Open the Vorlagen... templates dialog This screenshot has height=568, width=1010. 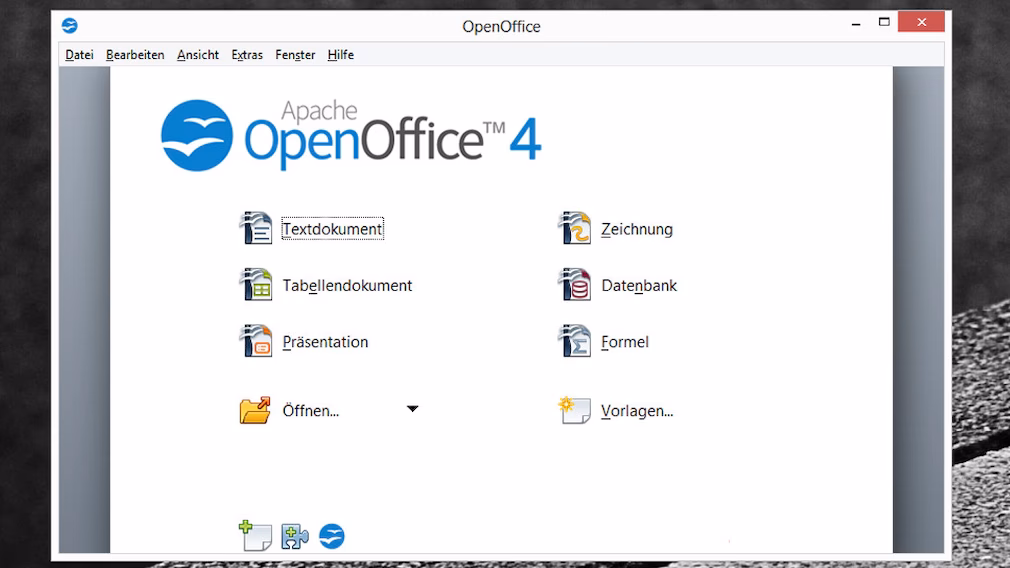[637, 411]
